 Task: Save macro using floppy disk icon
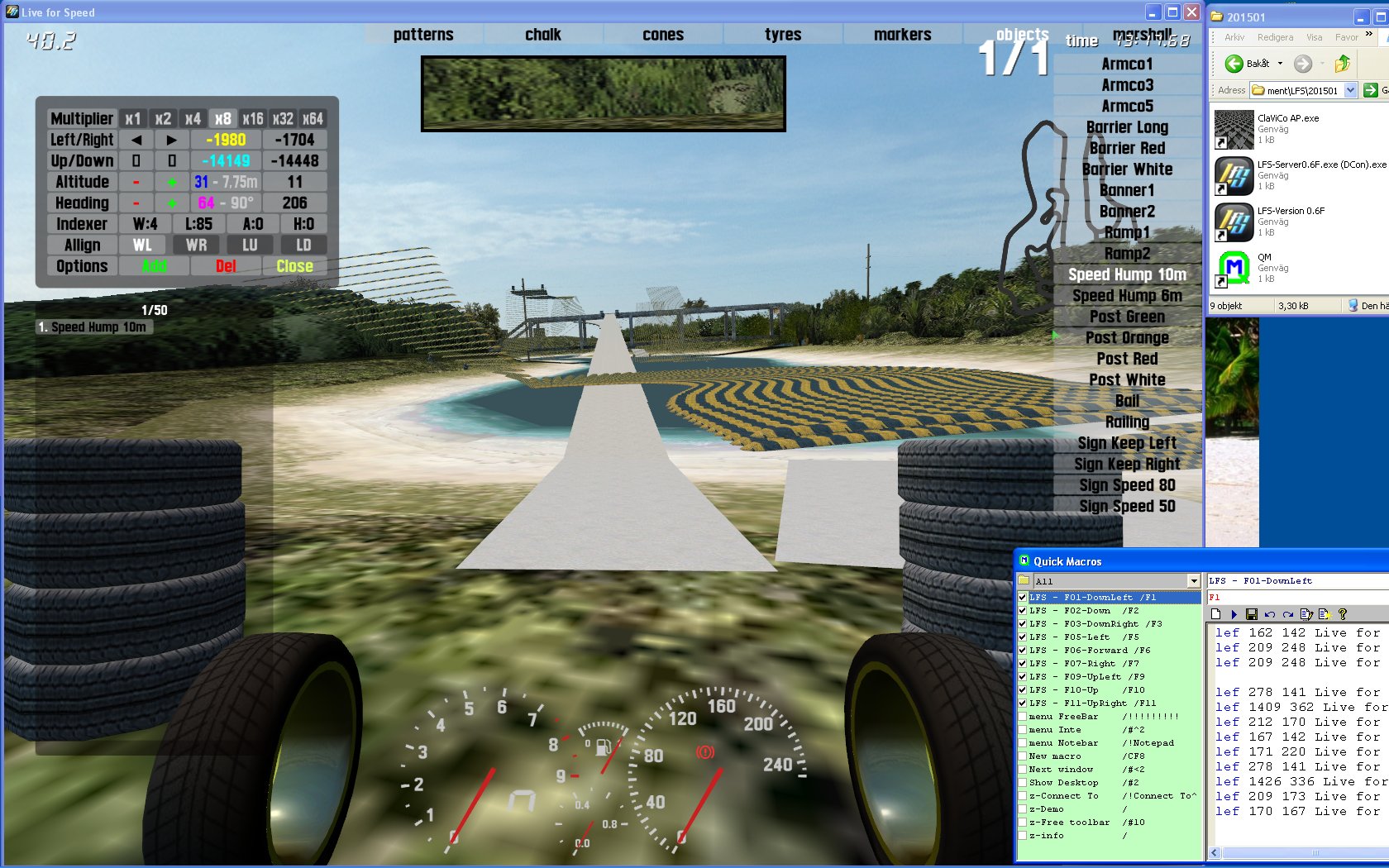1252,614
